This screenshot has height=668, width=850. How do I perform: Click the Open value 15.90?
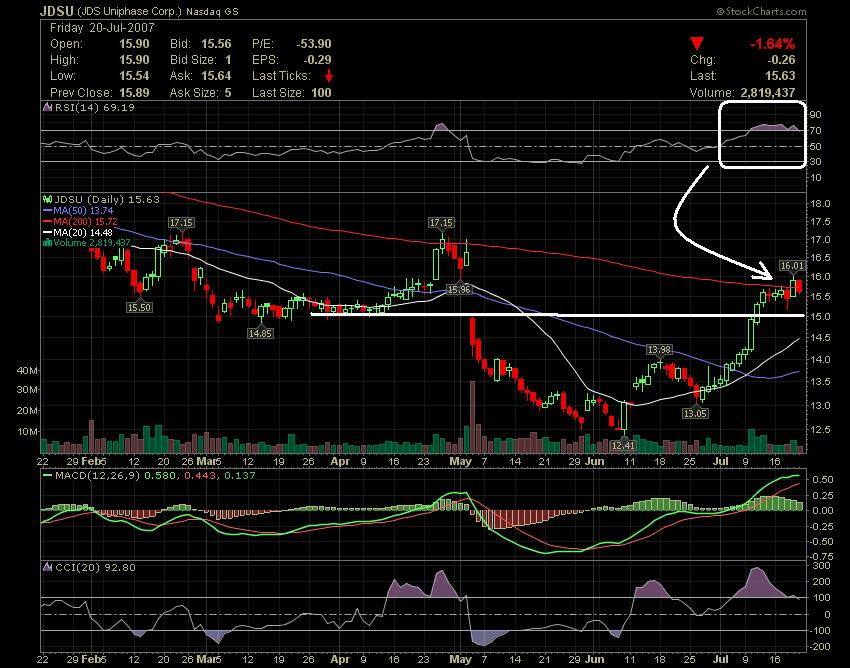[x=134, y=44]
